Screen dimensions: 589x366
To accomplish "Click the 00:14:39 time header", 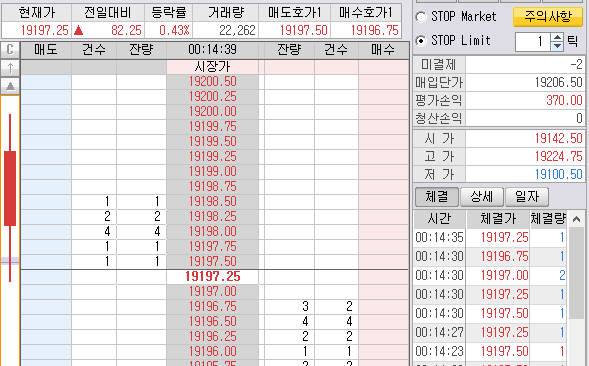I will (x=213, y=50).
